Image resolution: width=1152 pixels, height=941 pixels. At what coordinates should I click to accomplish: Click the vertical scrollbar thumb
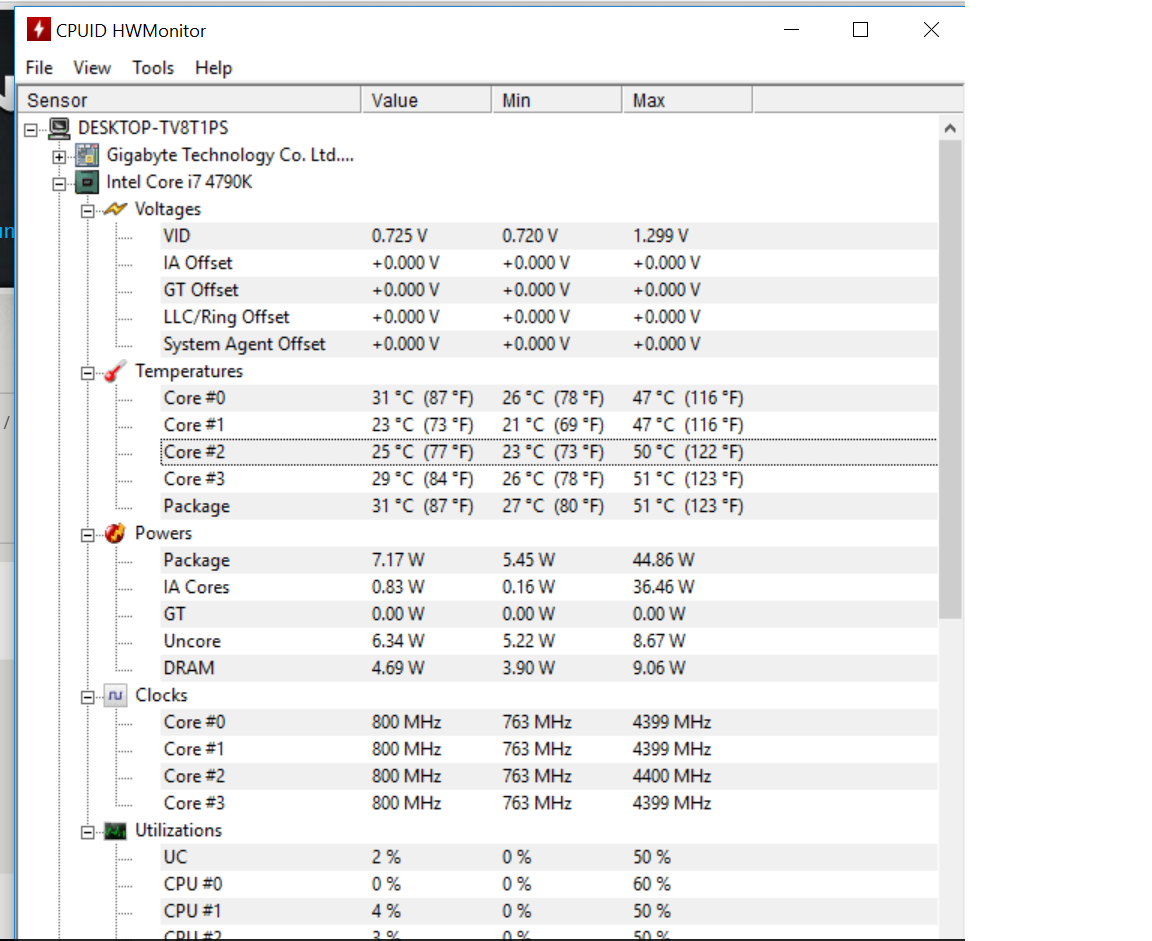(x=950, y=380)
